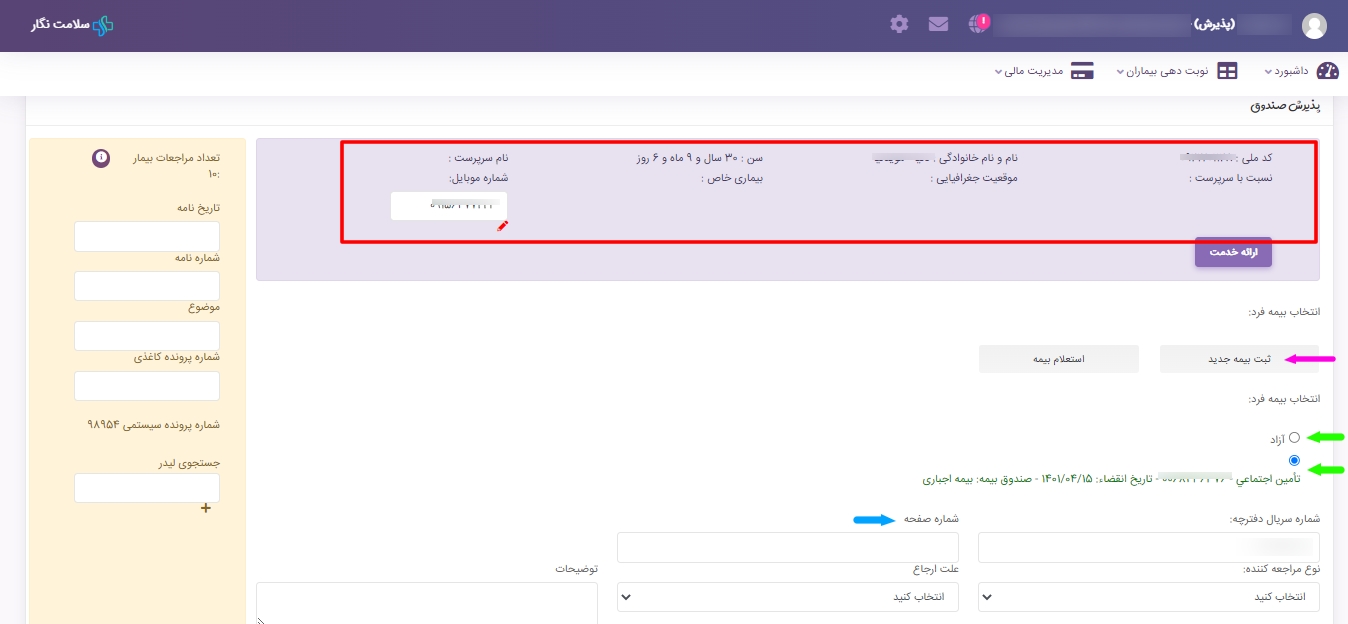Click the استعلام بیمه button
This screenshot has width=1348, height=624.
tap(1058, 359)
